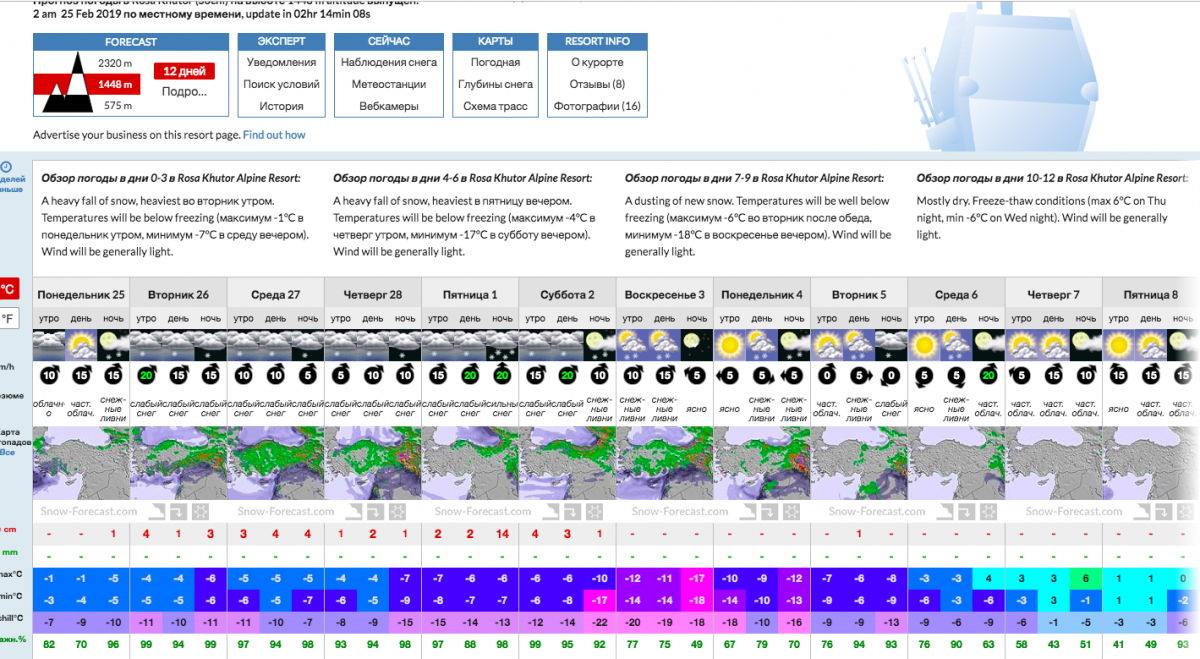1200x659 pixels.
Task: Click the pink -17 max temperature cell on Sunday 3 night
Action: 697,578
